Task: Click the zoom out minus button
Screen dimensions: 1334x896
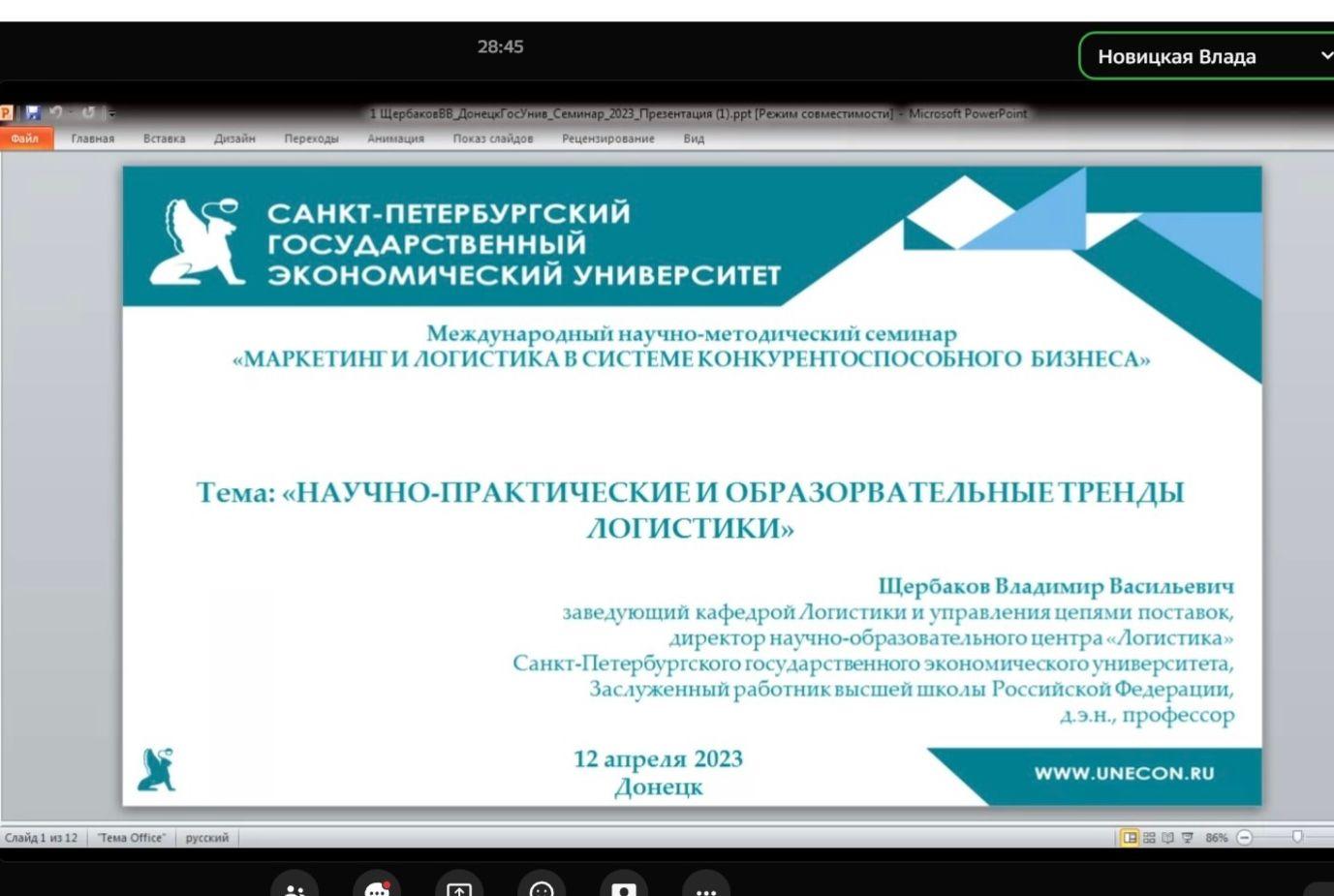Action: coord(1245,837)
